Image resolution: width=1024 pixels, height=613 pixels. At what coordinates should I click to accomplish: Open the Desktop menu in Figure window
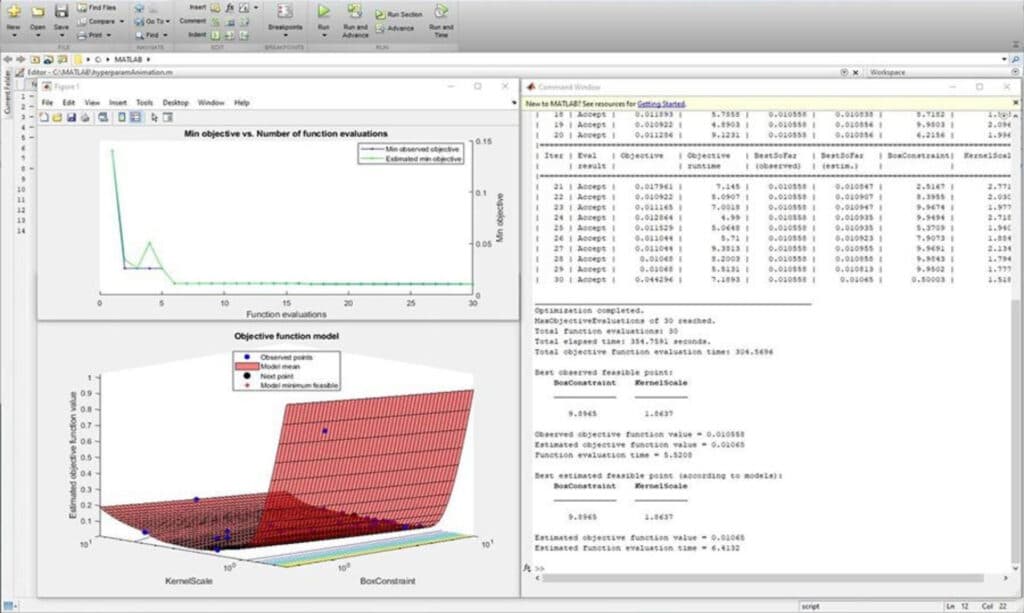(175, 102)
